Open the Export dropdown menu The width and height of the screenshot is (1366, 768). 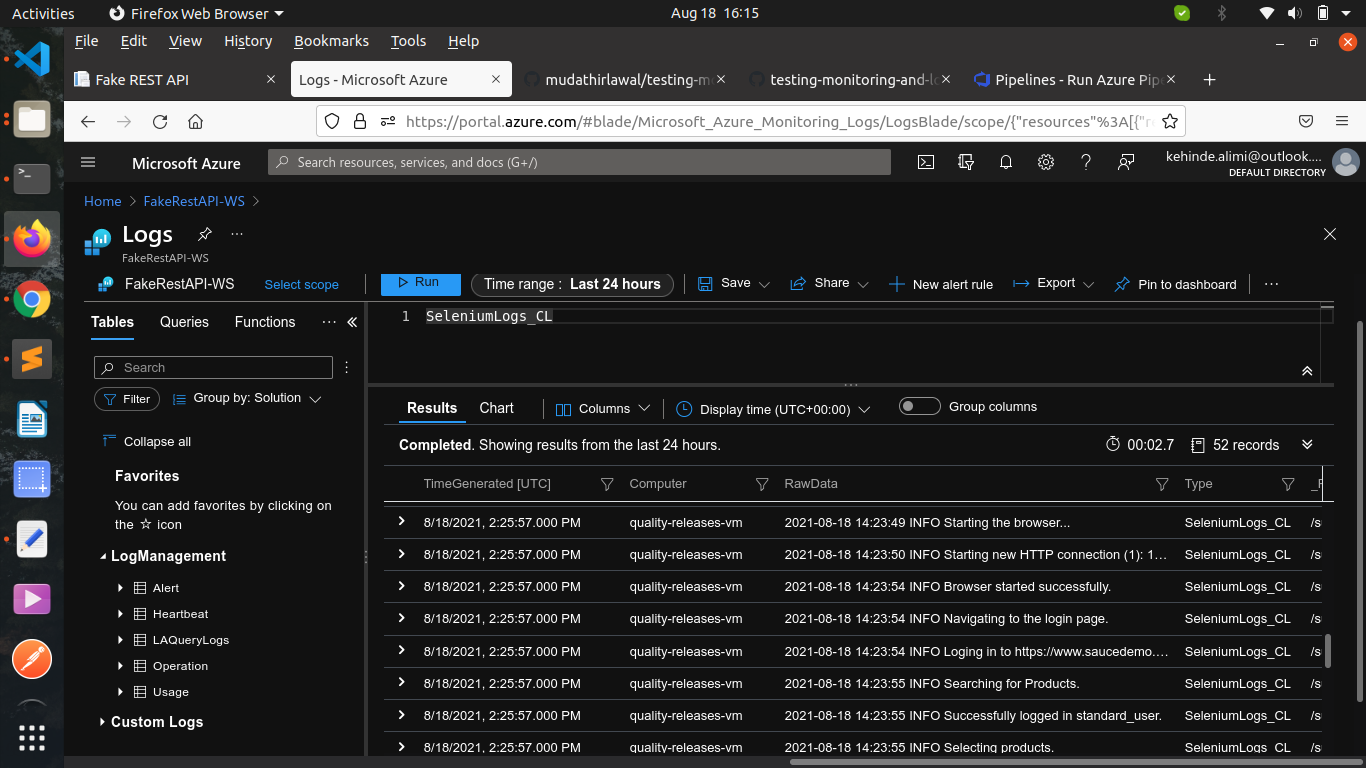click(1054, 284)
